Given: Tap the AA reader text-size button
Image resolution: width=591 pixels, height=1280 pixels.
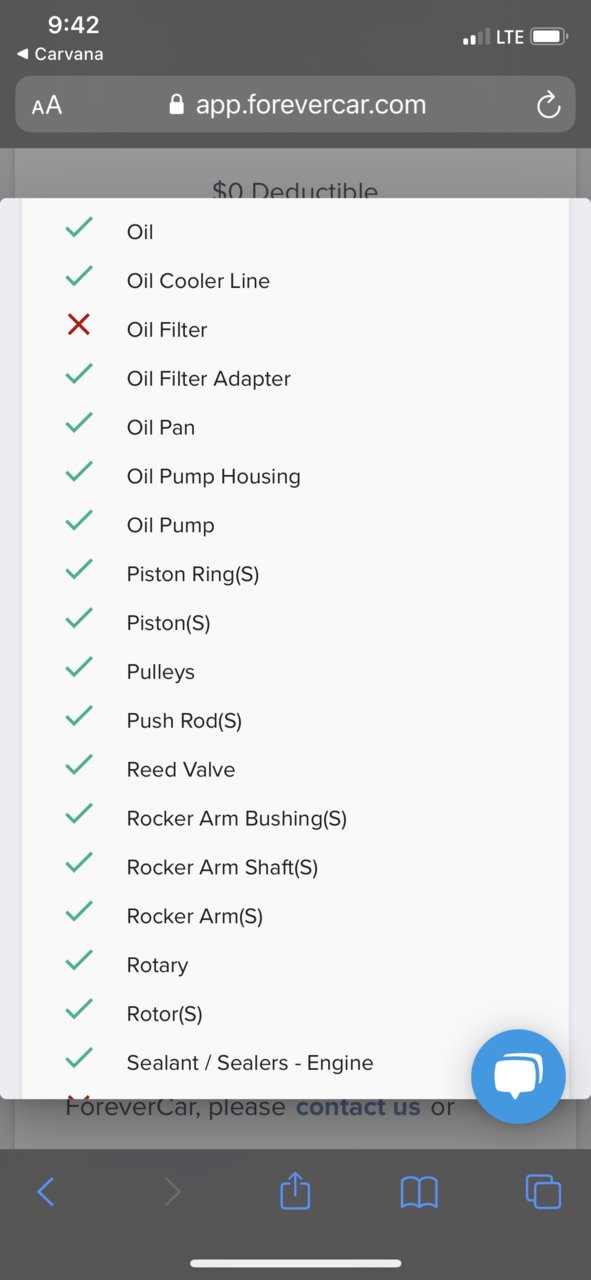Looking at the screenshot, I should click(x=47, y=105).
